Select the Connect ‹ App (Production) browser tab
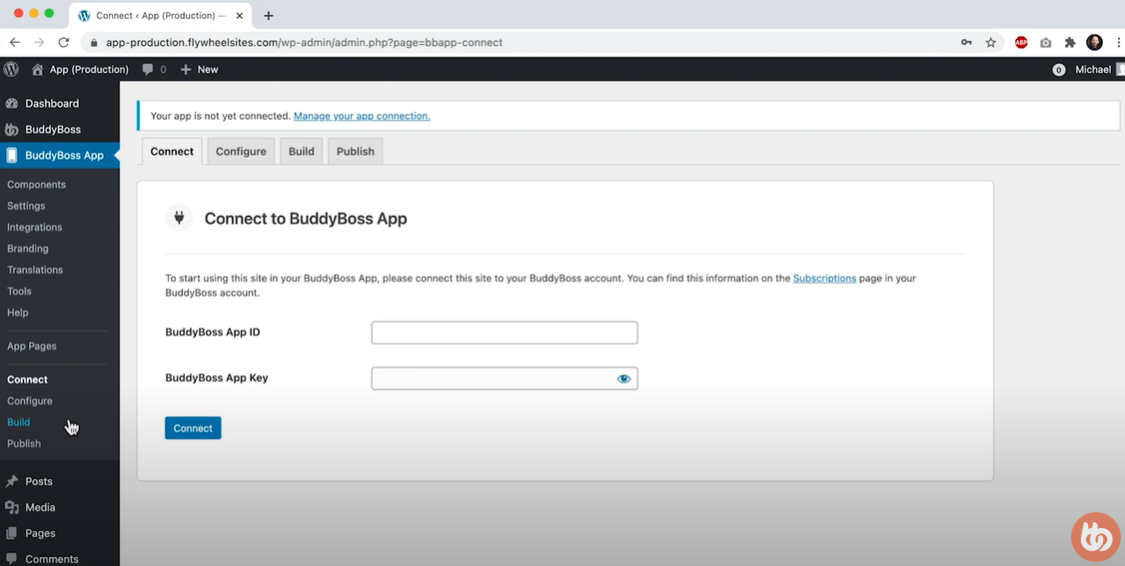 click(x=161, y=15)
